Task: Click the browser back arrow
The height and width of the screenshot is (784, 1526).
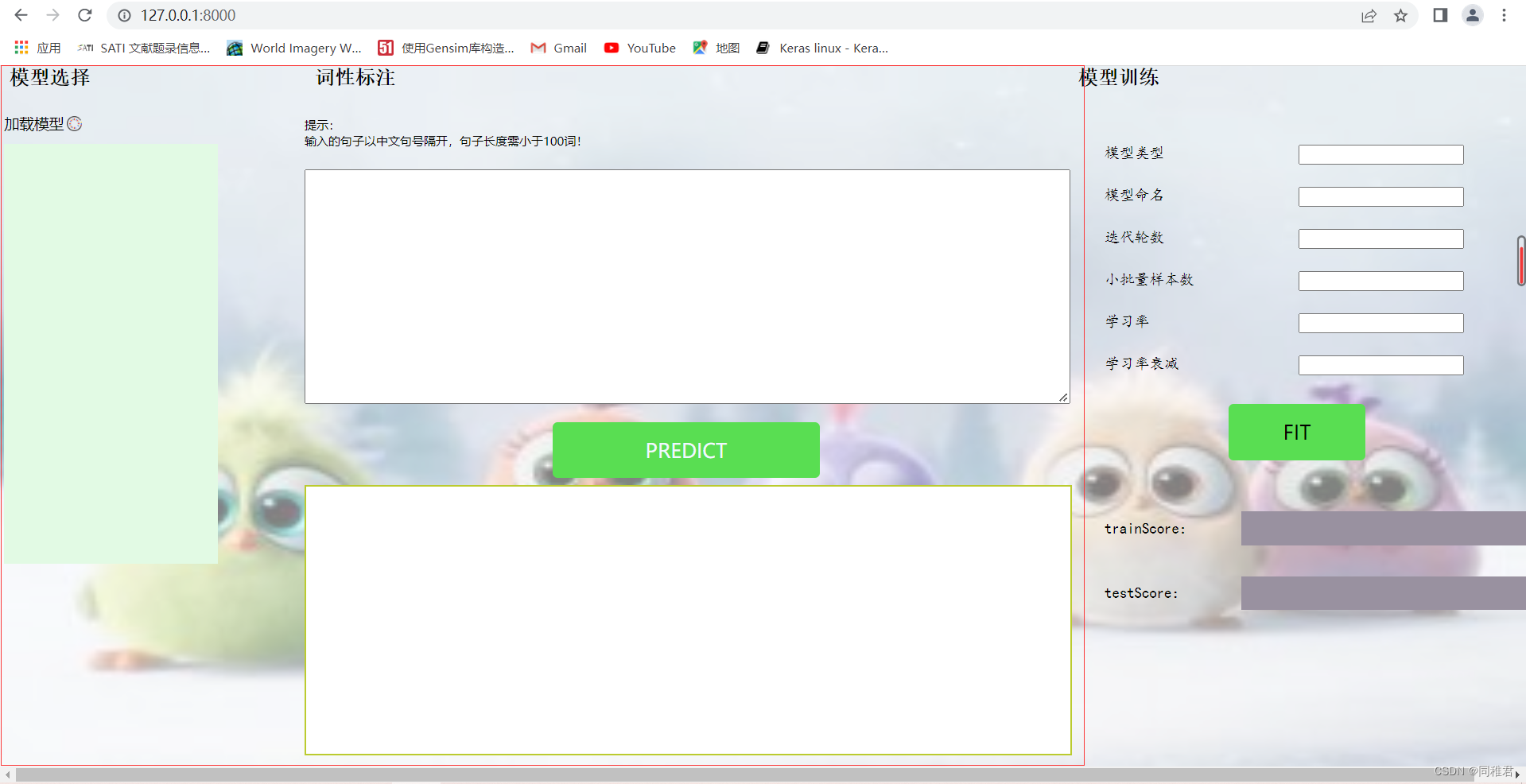Action: click(21, 15)
